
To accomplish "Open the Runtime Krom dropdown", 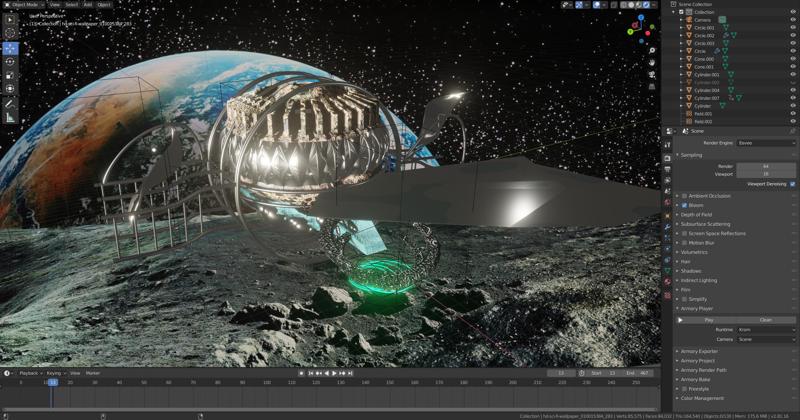I will (766, 330).
